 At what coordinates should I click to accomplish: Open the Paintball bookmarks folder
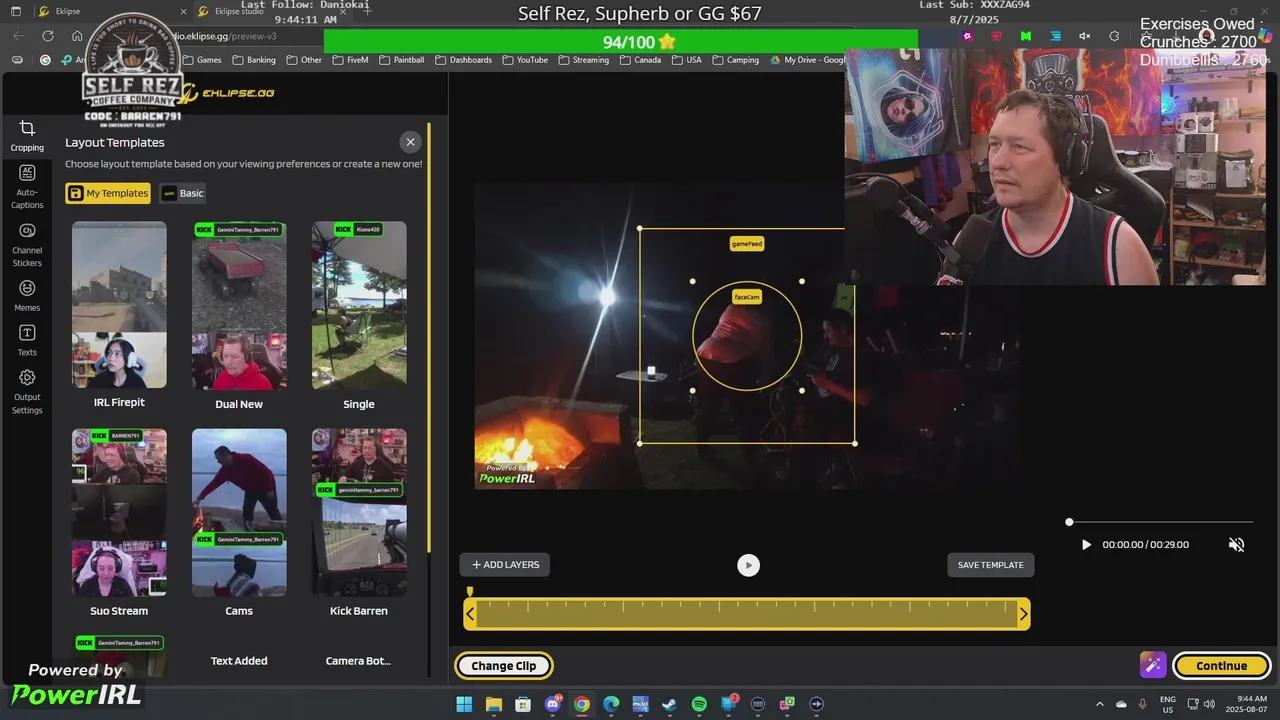[x=401, y=60]
